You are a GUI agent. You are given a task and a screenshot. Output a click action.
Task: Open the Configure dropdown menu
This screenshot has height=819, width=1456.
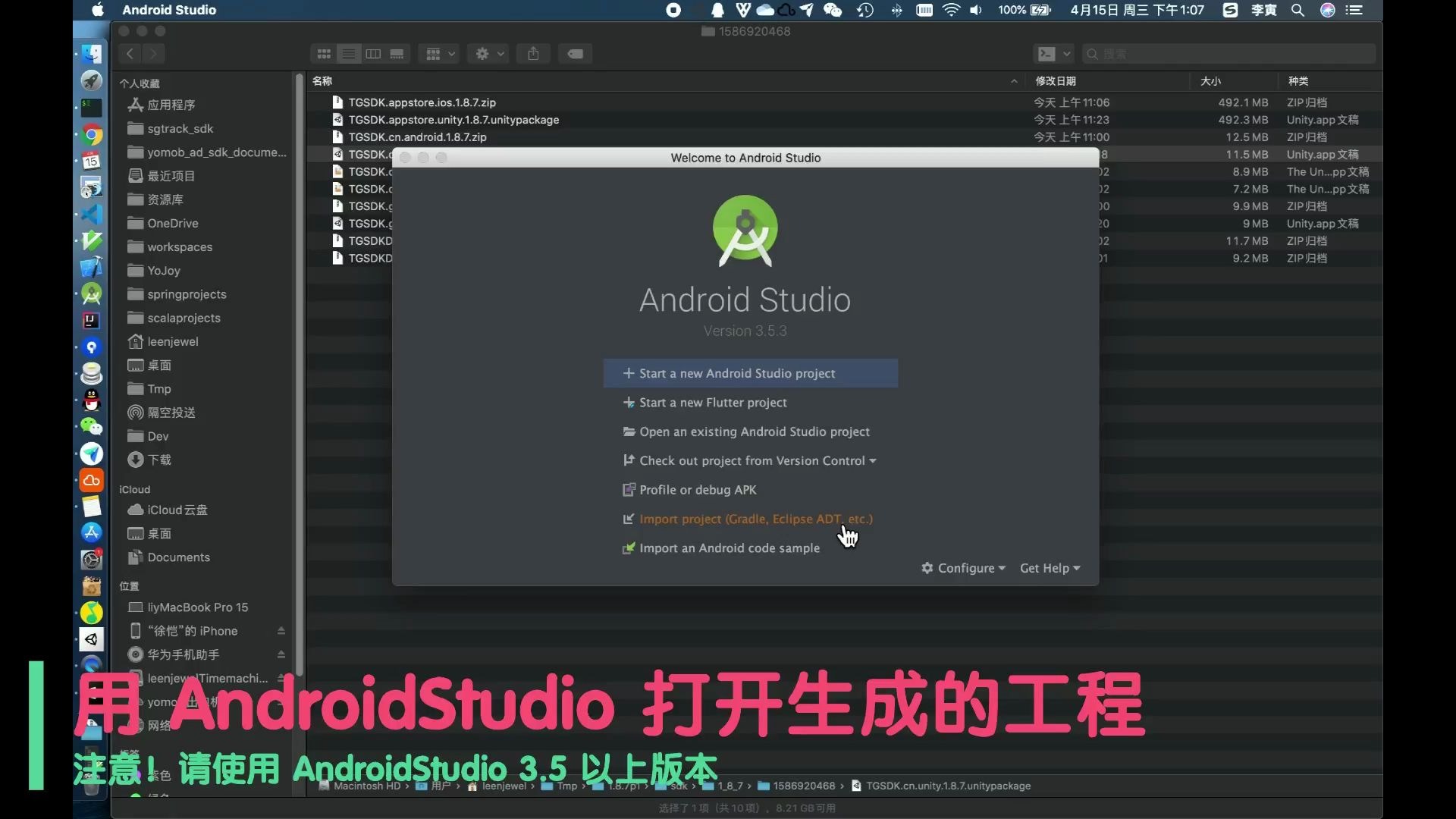coord(963,568)
